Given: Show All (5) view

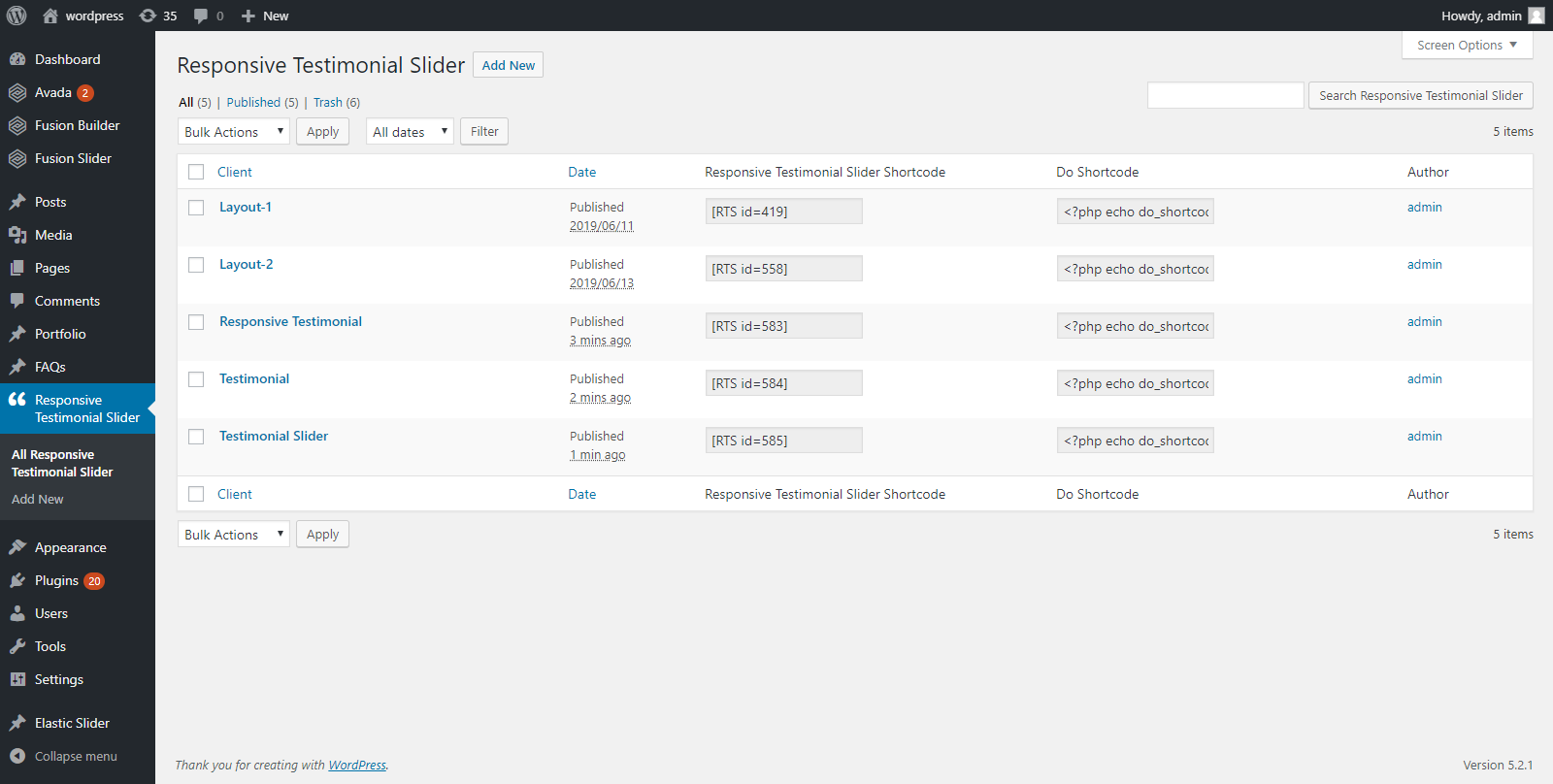Looking at the screenshot, I should click(x=194, y=102).
